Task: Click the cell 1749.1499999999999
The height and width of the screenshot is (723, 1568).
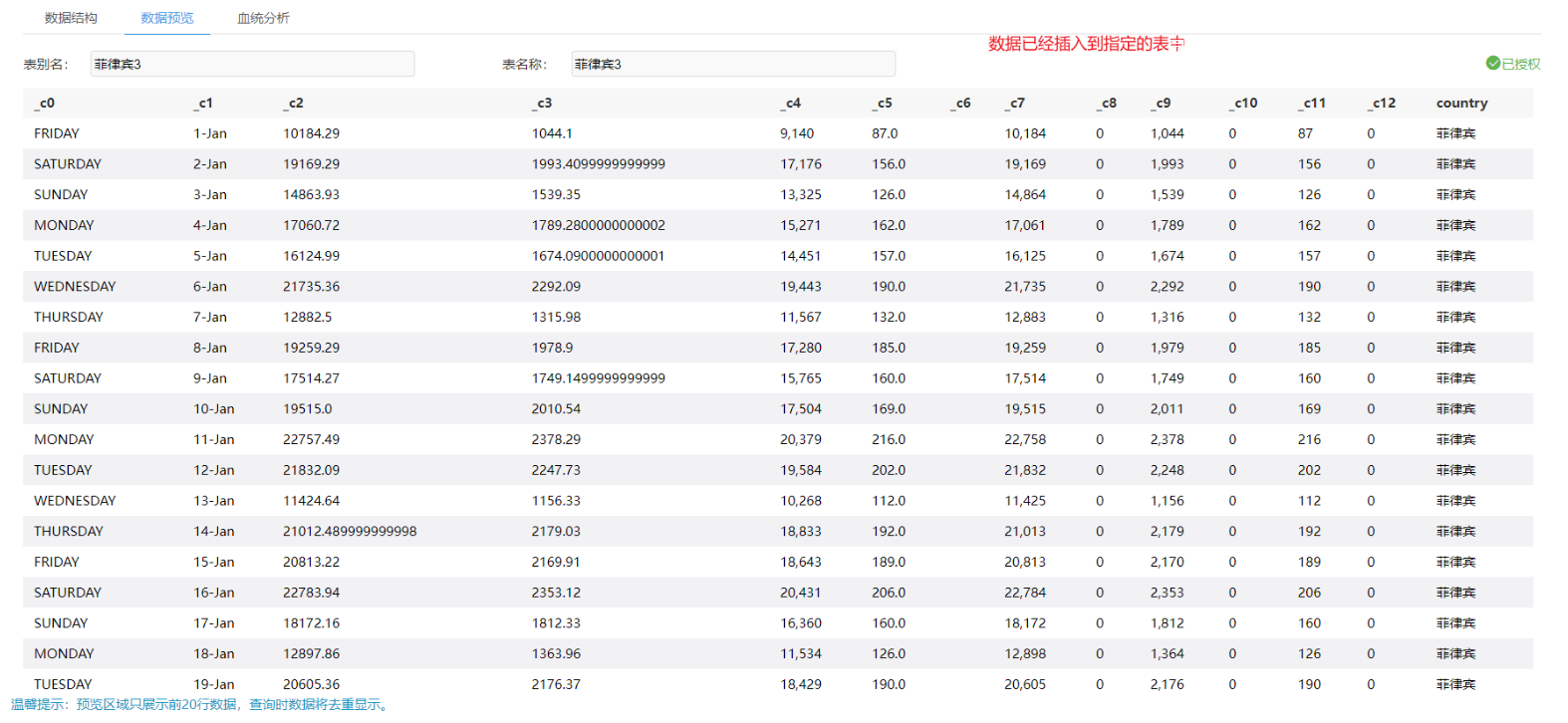Action: click(x=599, y=378)
